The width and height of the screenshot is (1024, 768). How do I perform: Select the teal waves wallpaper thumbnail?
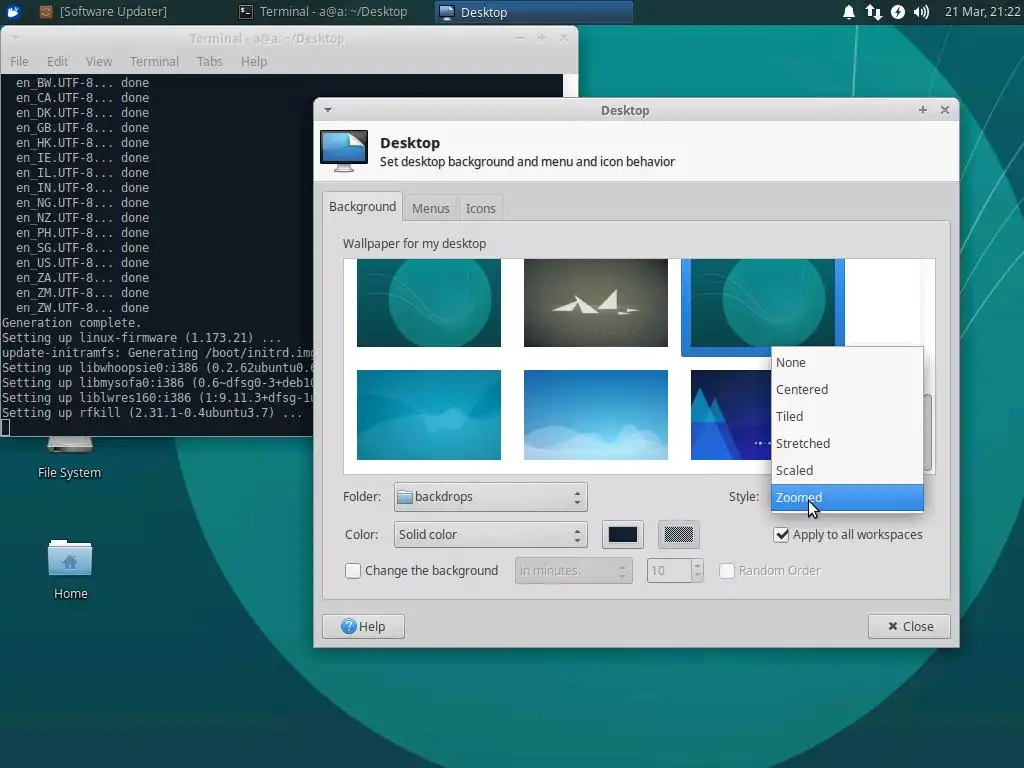click(428, 415)
